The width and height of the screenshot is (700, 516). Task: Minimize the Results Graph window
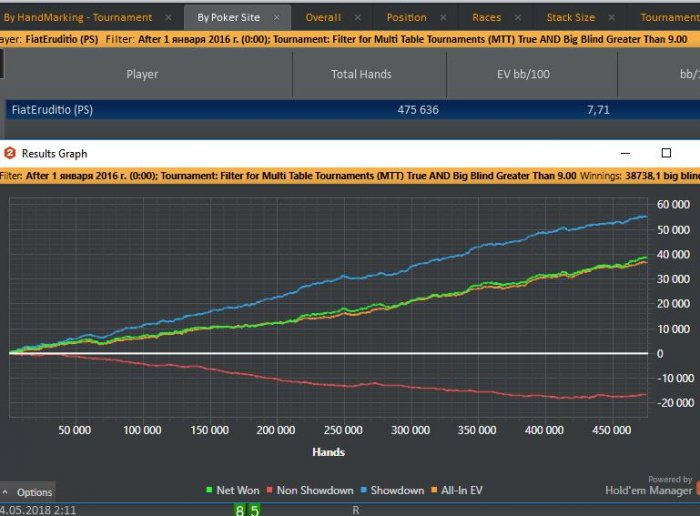[625, 153]
